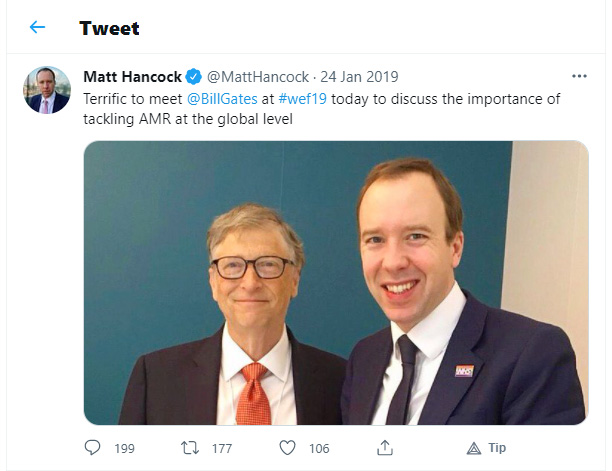
Task: Click the blue verified badge
Action: click(x=194, y=76)
